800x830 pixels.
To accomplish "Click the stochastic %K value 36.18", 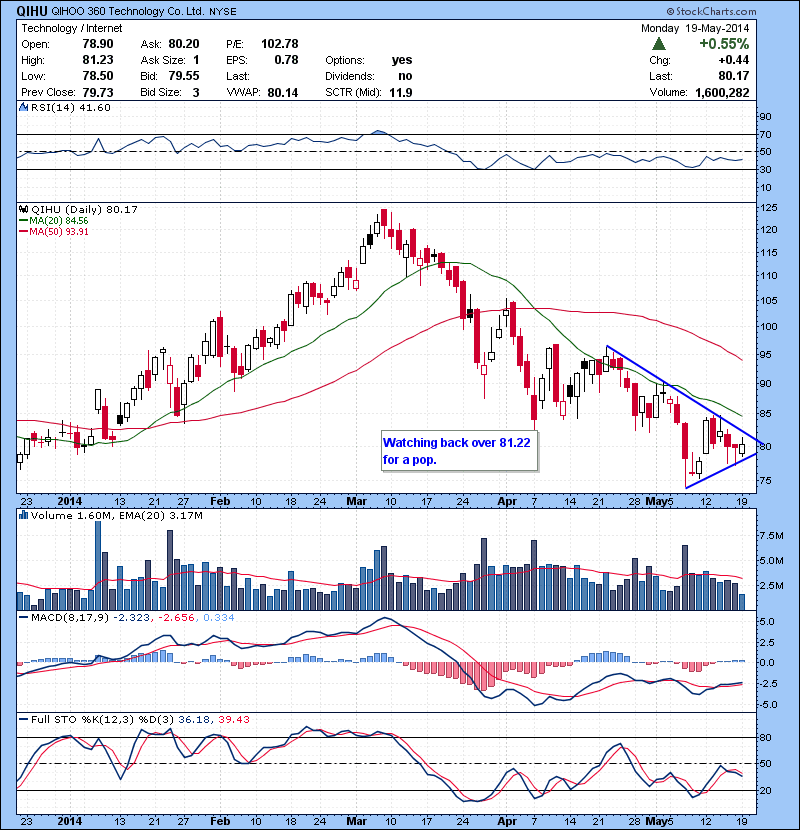I will 192,720.
